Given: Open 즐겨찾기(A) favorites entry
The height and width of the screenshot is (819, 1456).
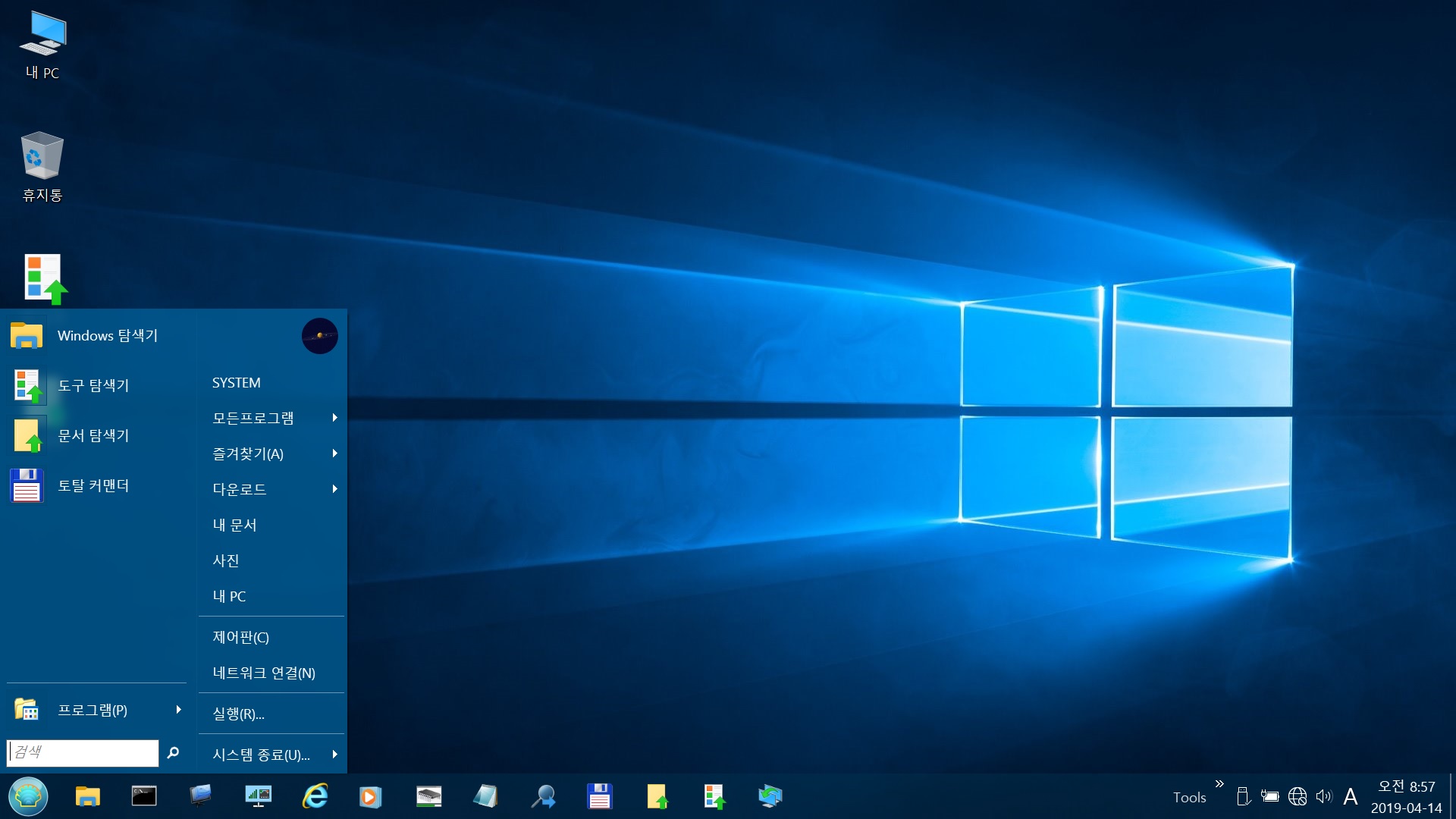Looking at the screenshot, I should point(271,453).
